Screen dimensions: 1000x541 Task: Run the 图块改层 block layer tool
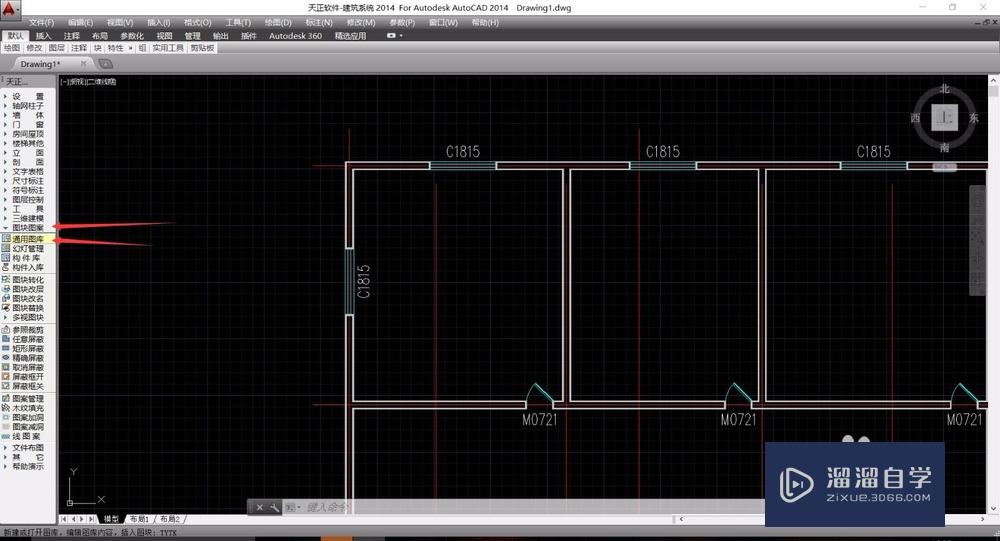27,289
